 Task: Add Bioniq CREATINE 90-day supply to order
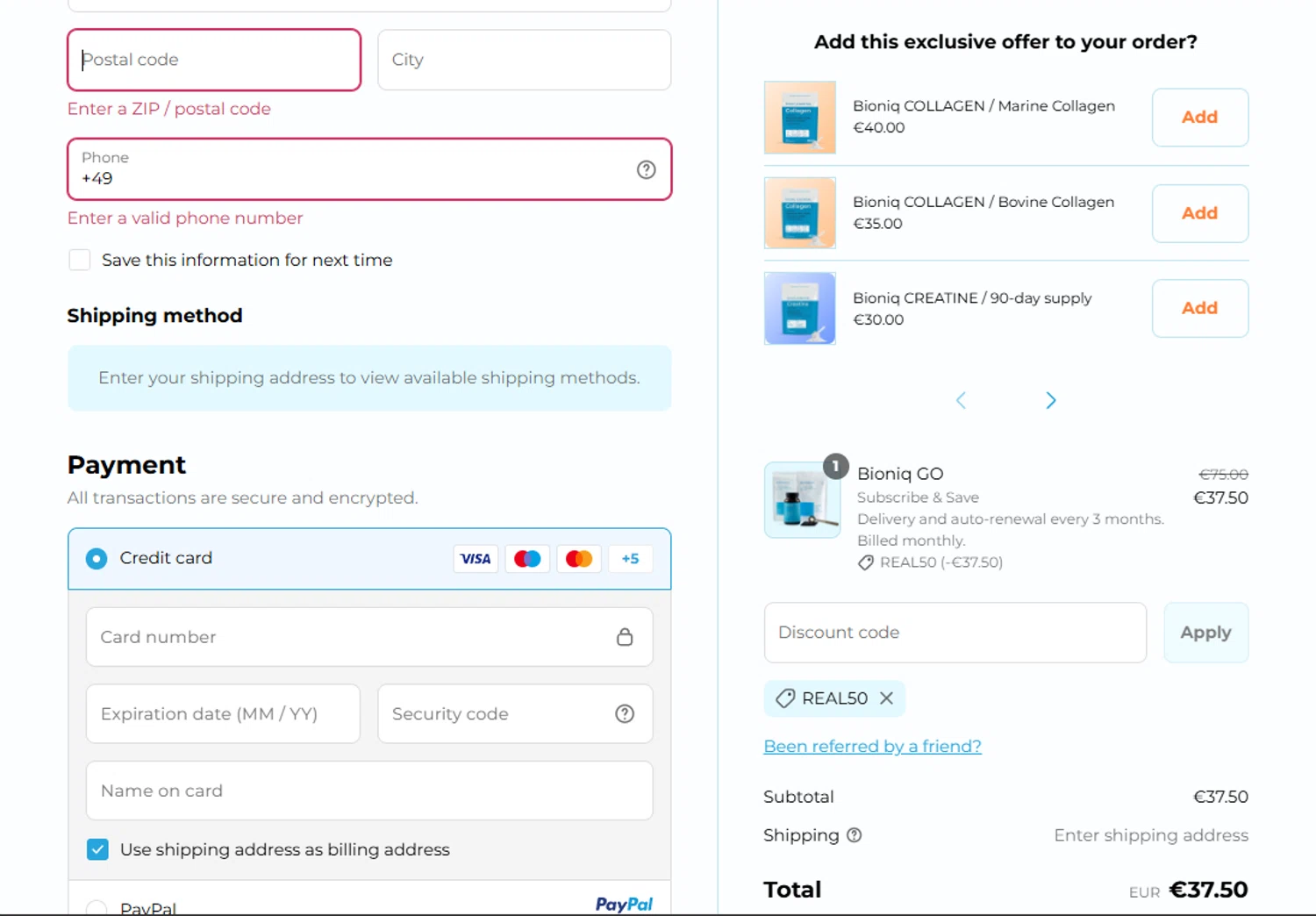(x=1200, y=308)
